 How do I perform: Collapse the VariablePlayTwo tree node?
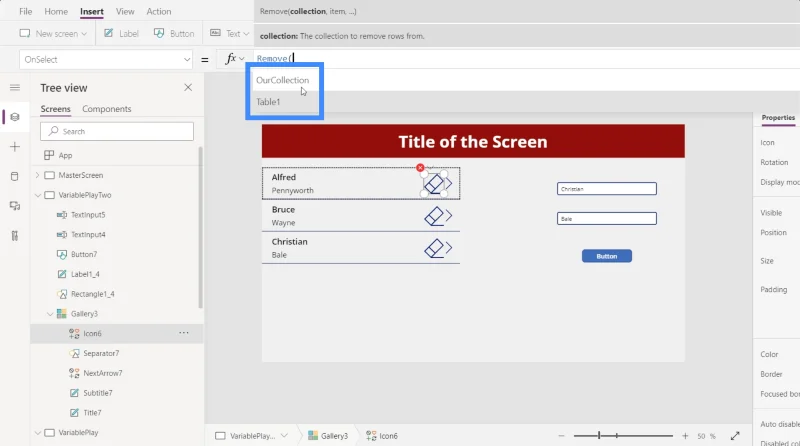point(37,195)
